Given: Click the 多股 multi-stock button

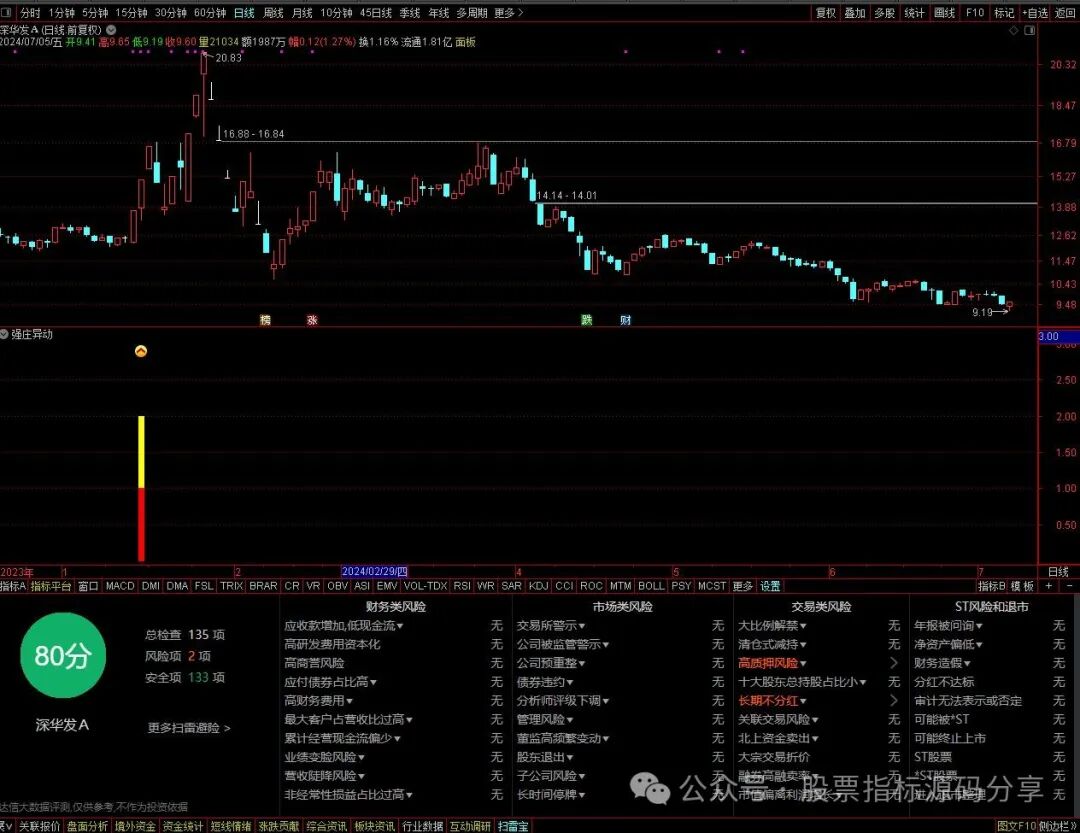Looking at the screenshot, I should coord(884,12).
